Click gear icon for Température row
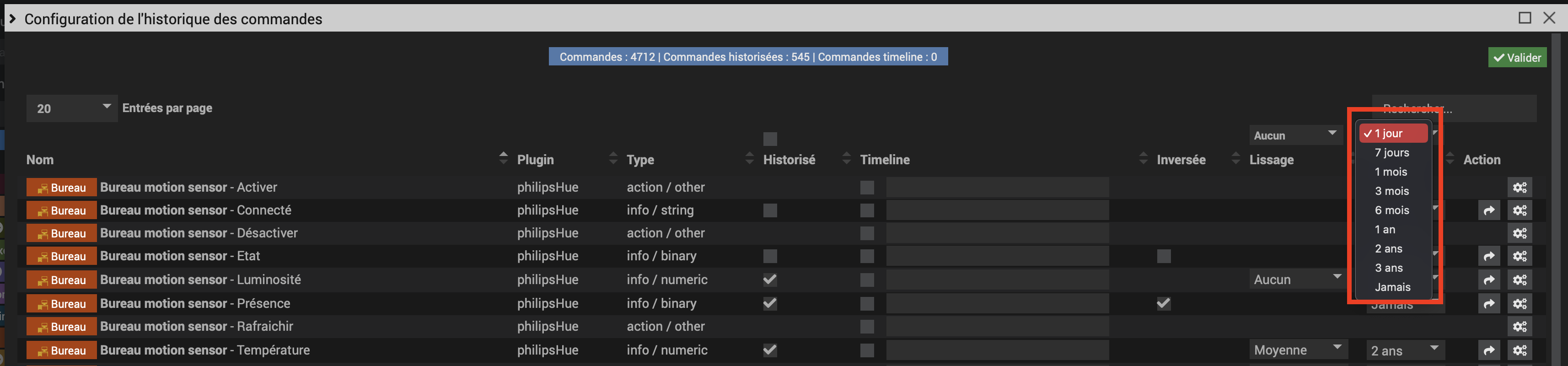The width and height of the screenshot is (1568, 366). click(1520, 350)
